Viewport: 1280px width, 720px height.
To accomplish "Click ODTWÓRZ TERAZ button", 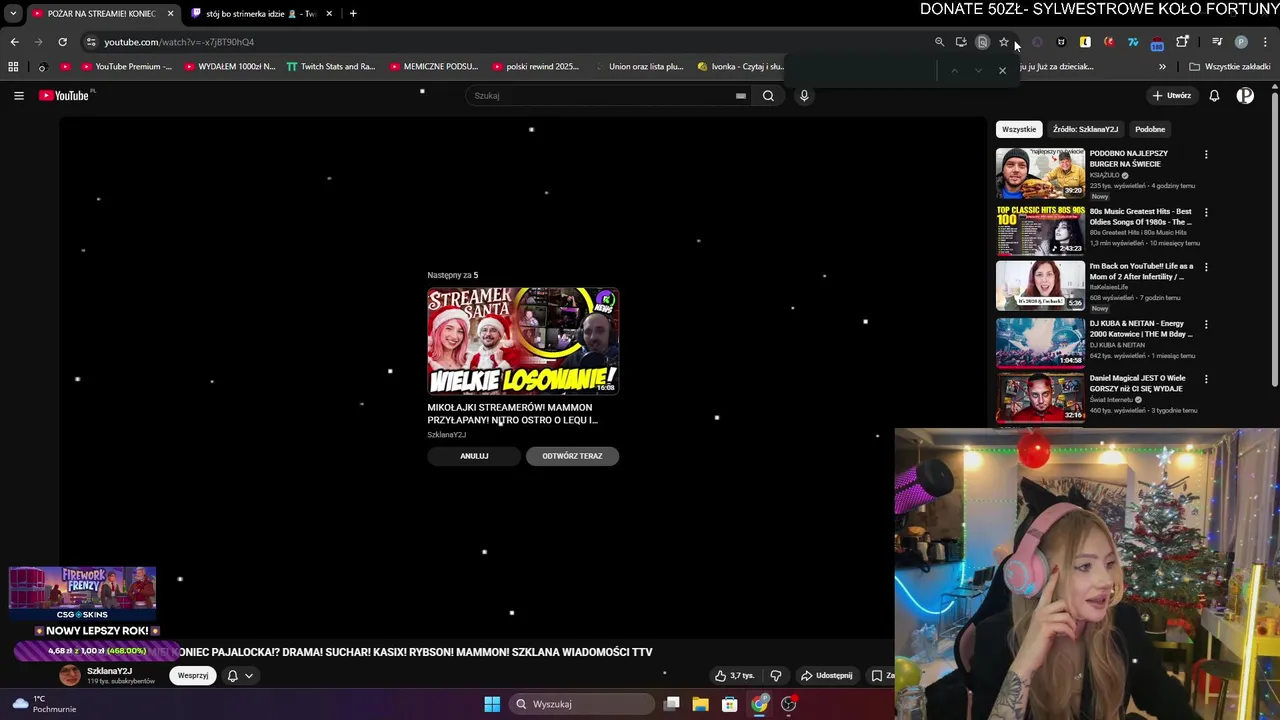I will [x=572, y=456].
